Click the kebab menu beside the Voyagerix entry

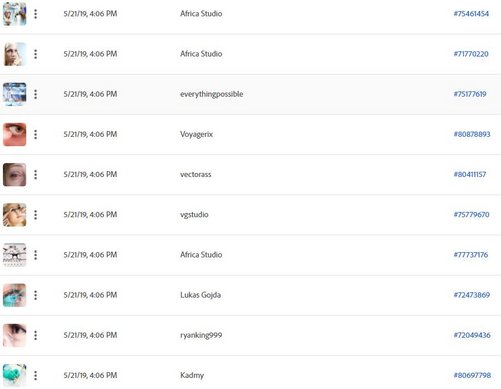[36, 134]
